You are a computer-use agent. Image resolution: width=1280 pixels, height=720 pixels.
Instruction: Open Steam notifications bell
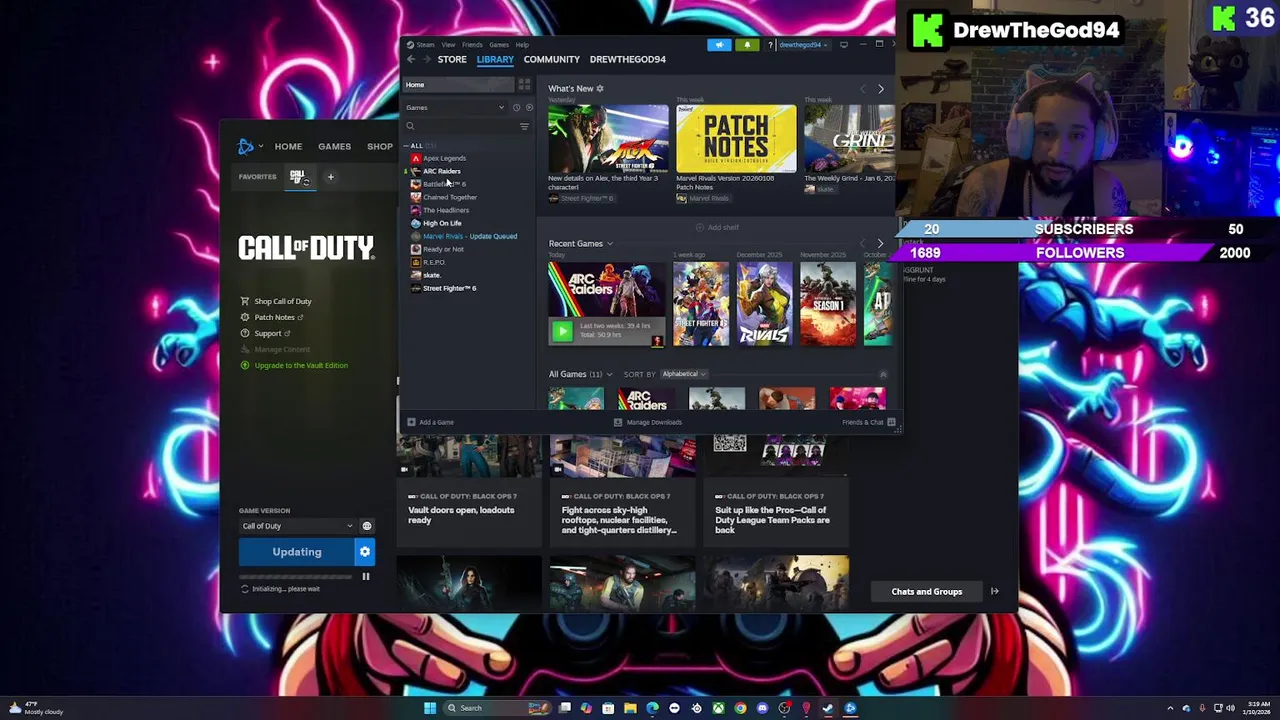tap(747, 45)
